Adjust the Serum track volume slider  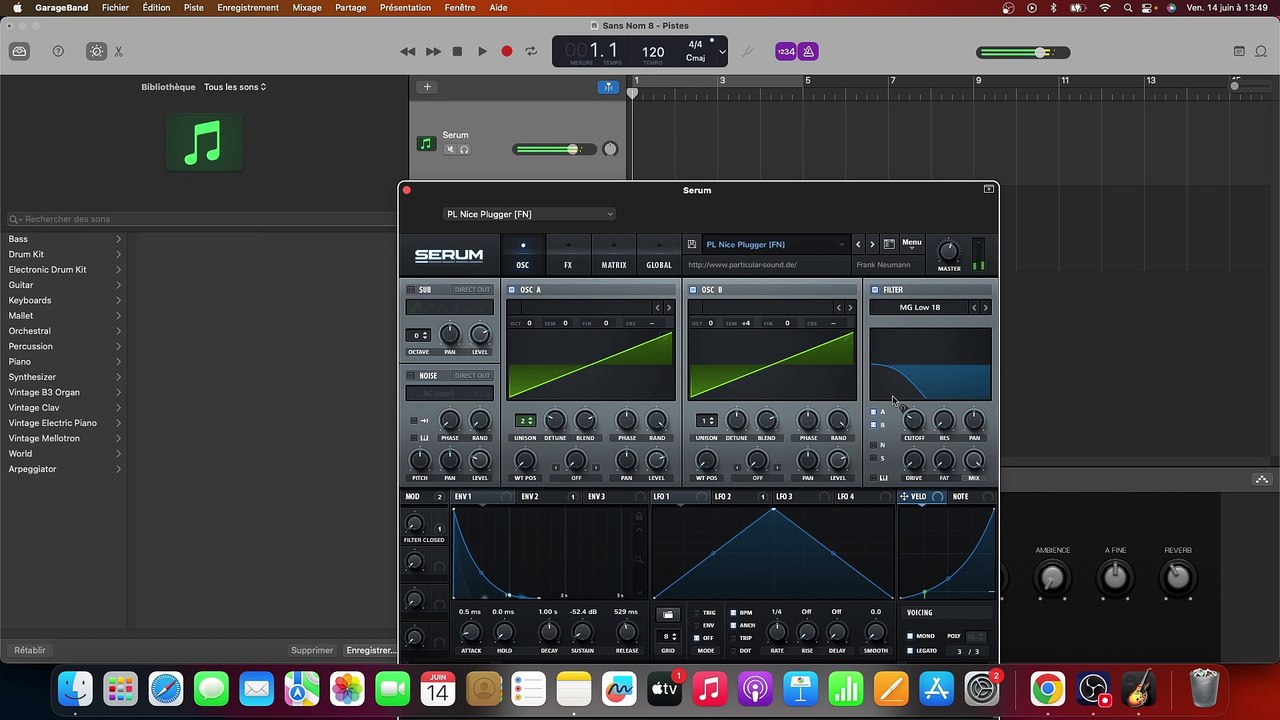pyautogui.click(x=553, y=149)
